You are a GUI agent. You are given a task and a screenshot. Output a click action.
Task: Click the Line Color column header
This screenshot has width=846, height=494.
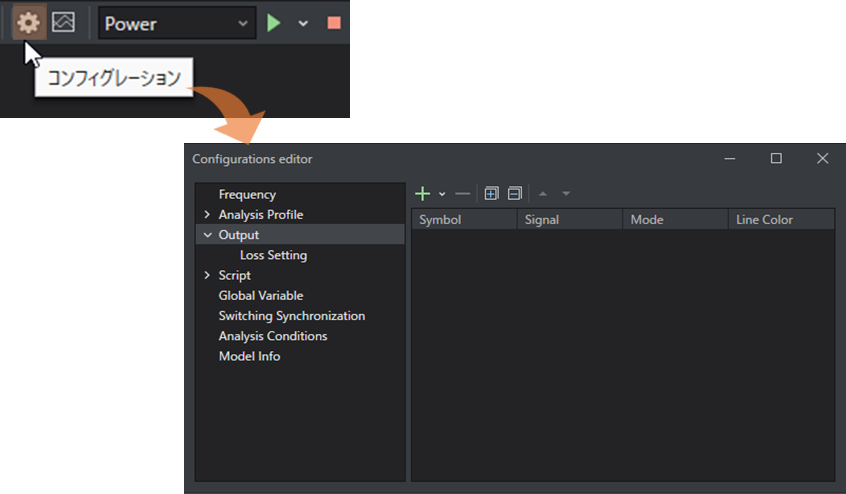pyautogui.click(x=782, y=219)
